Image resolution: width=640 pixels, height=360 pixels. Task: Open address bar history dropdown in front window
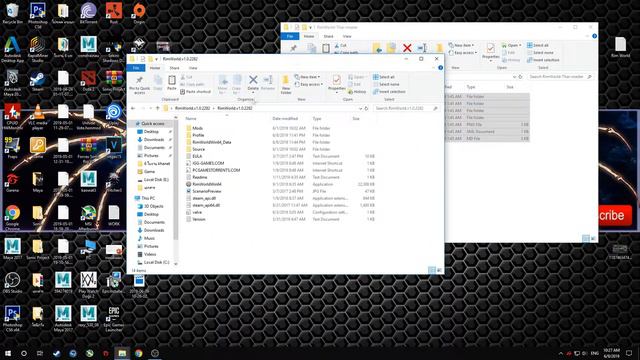click(x=360, y=109)
